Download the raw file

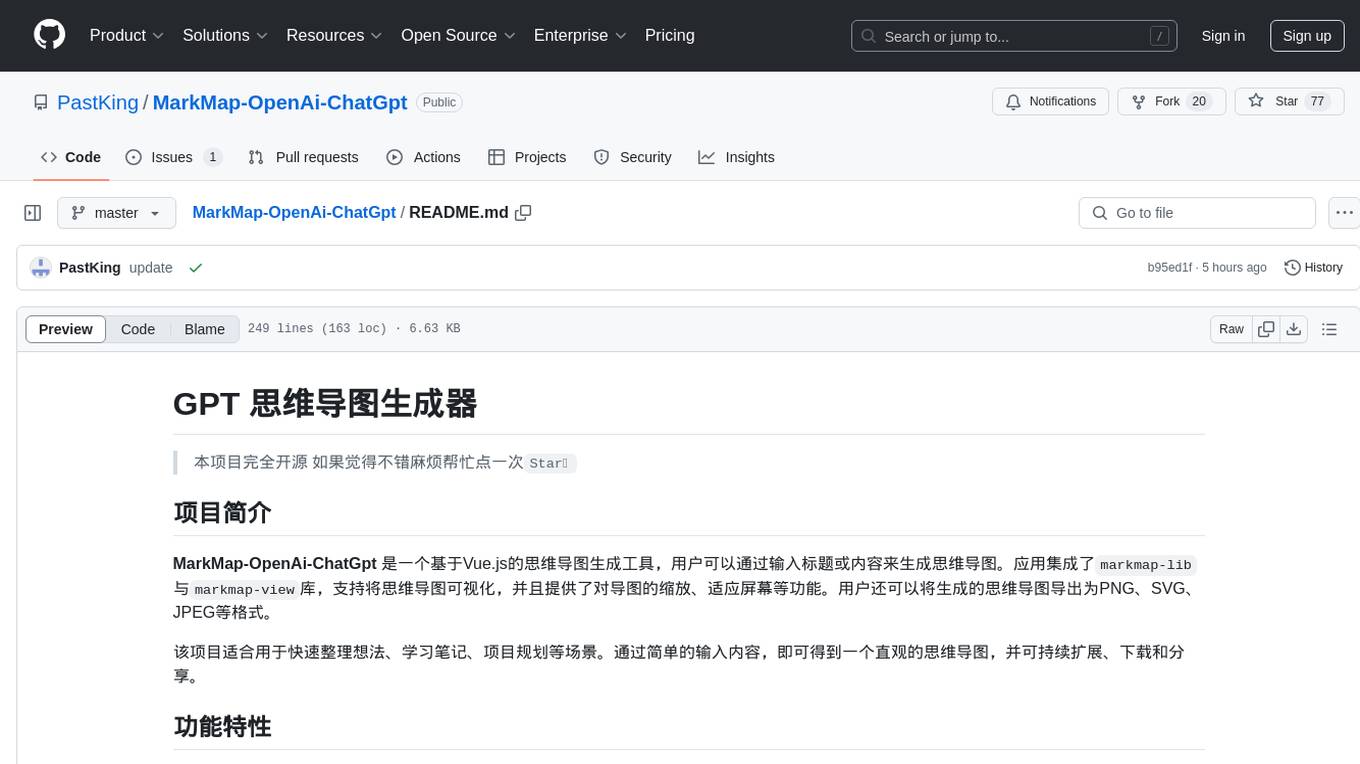[1294, 329]
